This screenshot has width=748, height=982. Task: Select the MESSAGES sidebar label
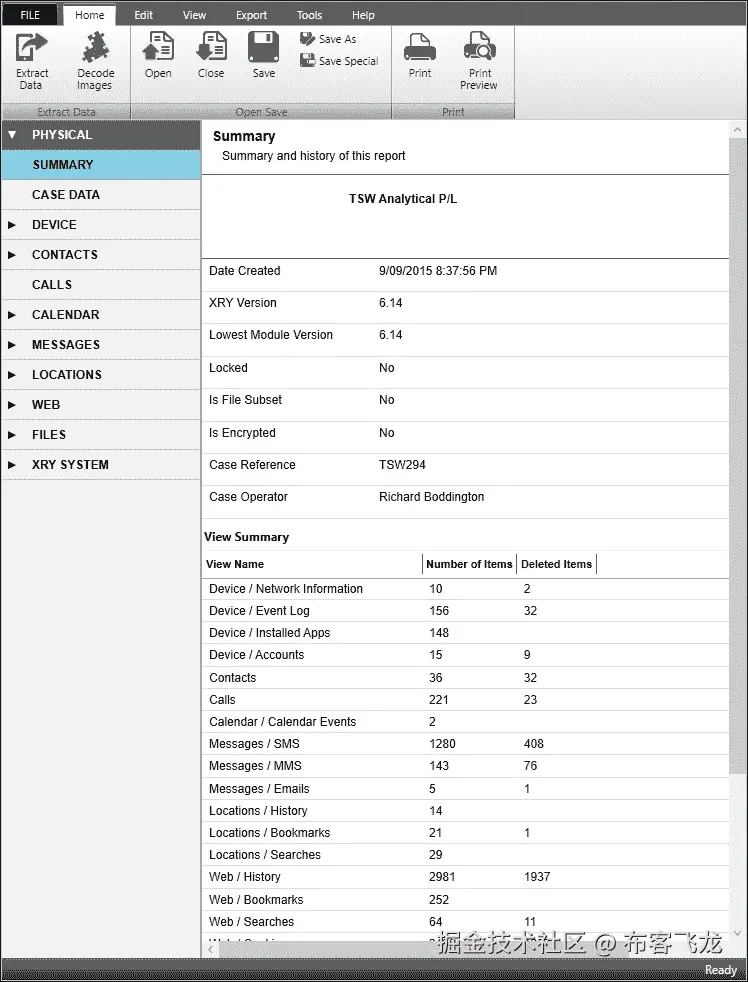(x=66, y=345)
